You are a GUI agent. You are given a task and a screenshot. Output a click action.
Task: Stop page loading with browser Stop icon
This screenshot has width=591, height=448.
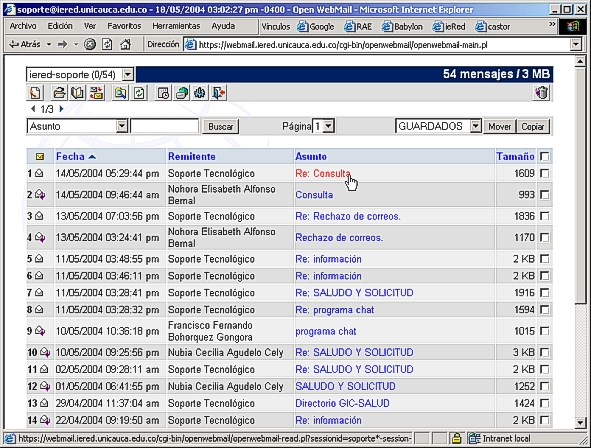[x=89, y=44]
